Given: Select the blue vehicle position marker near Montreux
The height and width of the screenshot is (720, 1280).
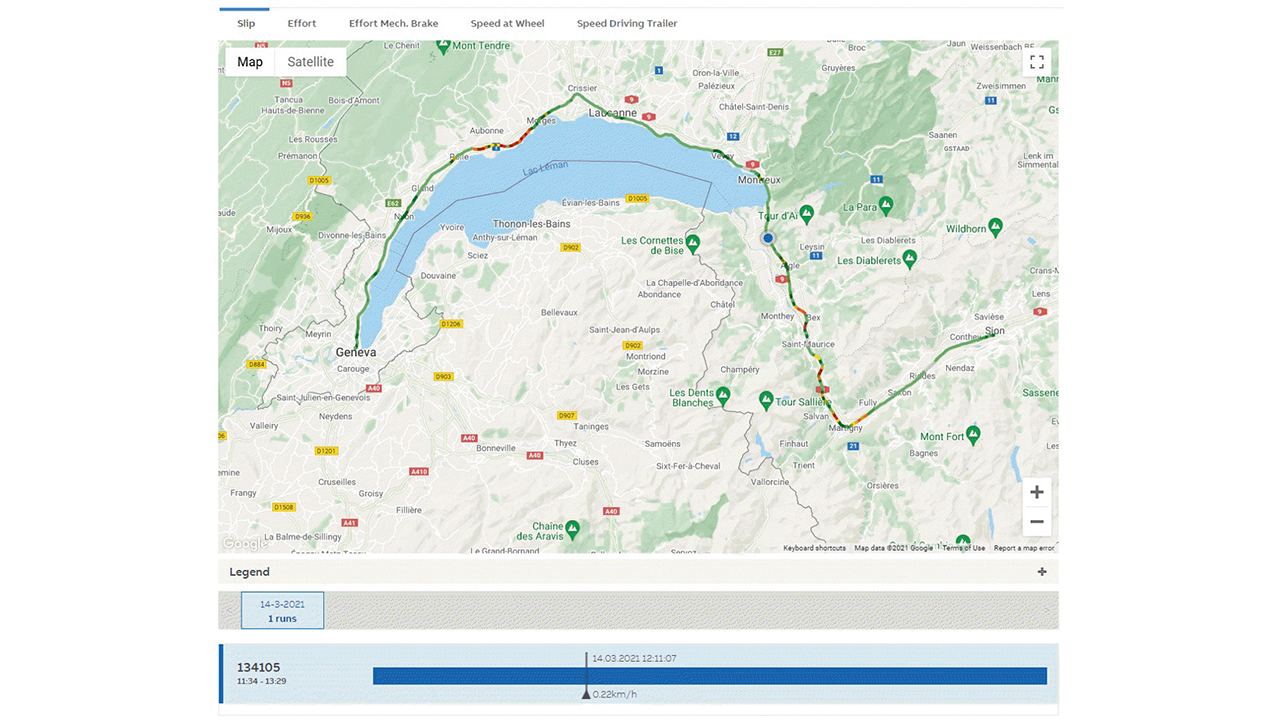Looking at the screenshot, I should point(767,238).
